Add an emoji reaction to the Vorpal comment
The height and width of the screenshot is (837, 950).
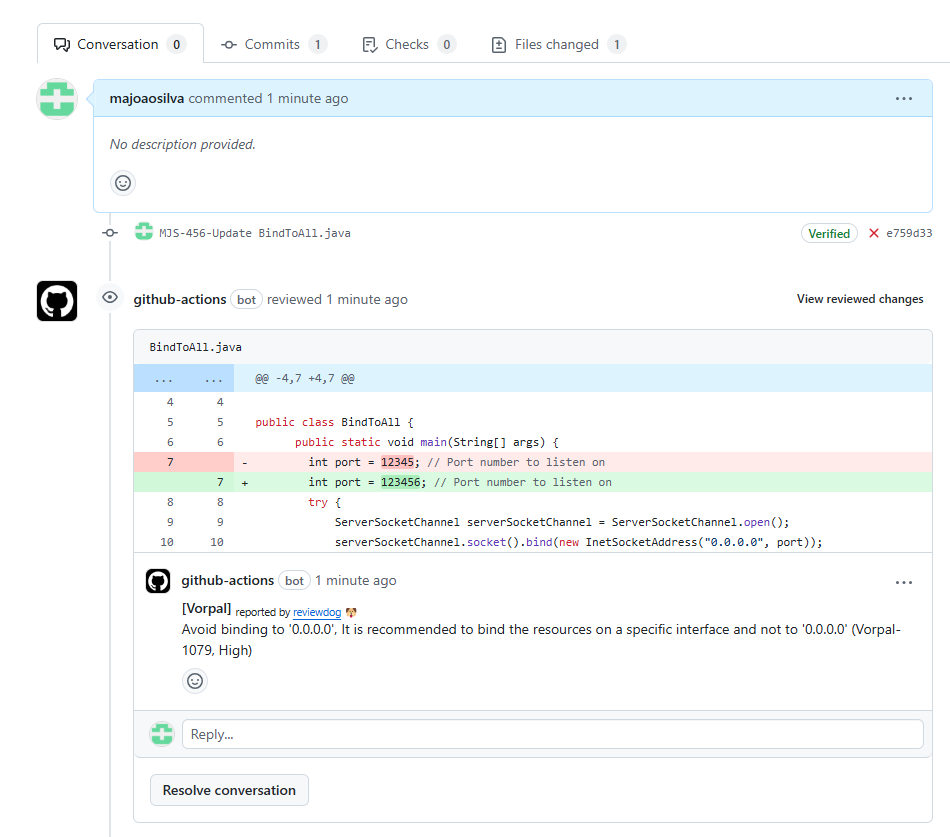[x=195, y=680]
